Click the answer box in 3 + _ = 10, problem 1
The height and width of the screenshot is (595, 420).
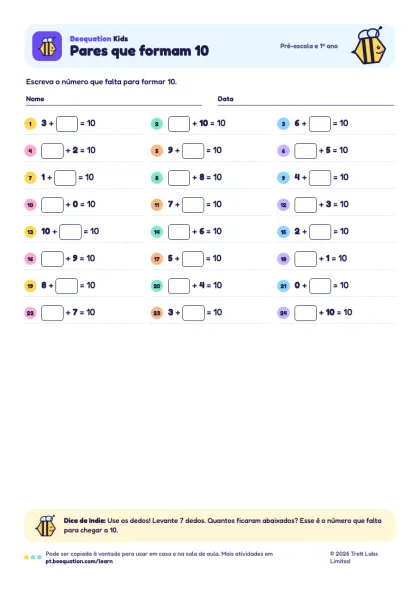coord(67,124)
